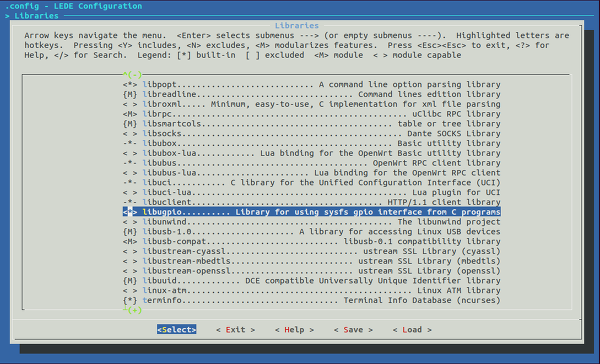Select the libuclient HTTP/1.1 row
This screenshot has width=600, height=364.
point(321,202)
